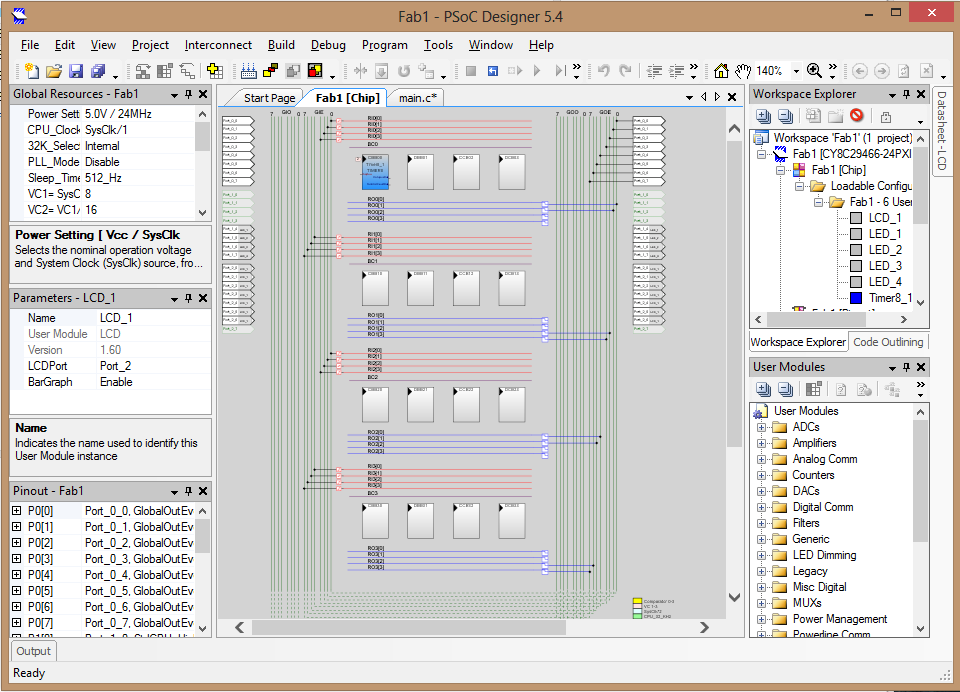This screenshot has height=692, width=960.
Task: Click the zoom magnifier icon
Action: [x=814, y=71]
